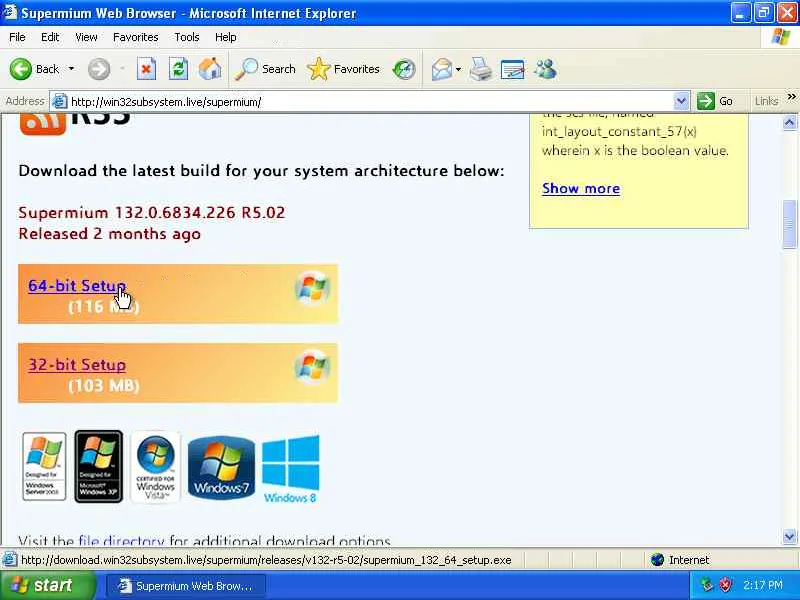Click the 64-bit Setup download link
The image size is (800, 600).
pyautogui.click(x=77, y=286)
